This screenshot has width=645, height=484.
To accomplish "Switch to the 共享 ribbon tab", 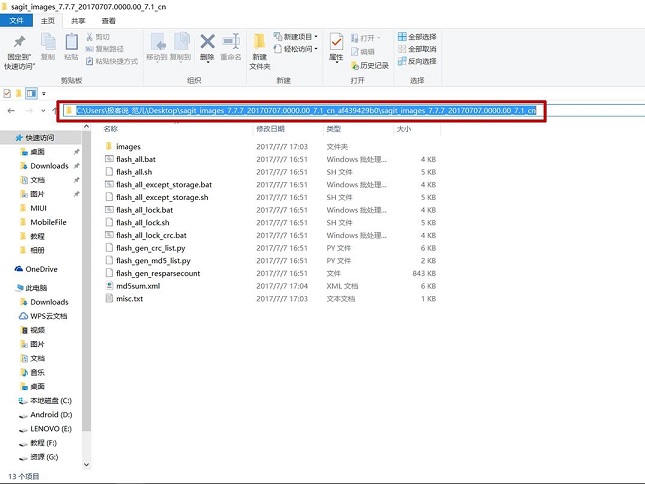I will 76,20.
